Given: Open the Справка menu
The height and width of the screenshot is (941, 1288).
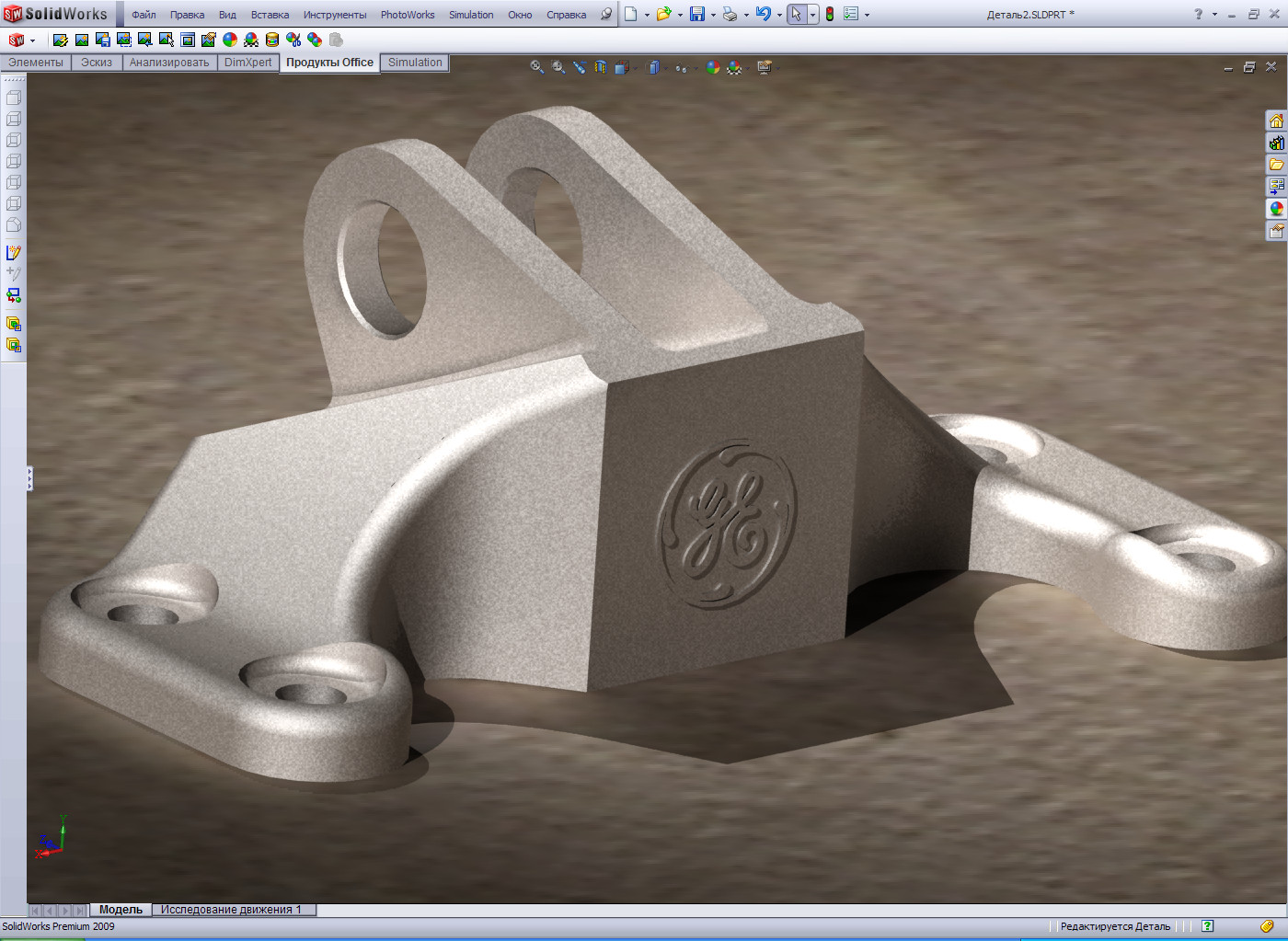Looking at the screenshot, I should click(566, 15).
